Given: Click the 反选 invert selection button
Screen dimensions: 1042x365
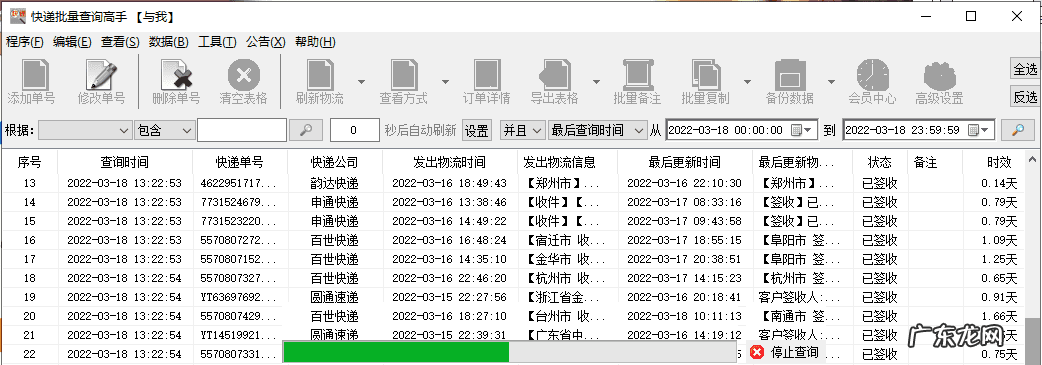Looking at the screenshot, I should [x=1025, y=97].
